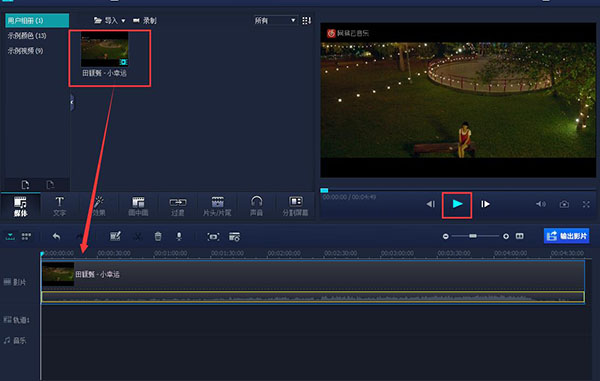Delete selected clip with the trash icon

158,236
